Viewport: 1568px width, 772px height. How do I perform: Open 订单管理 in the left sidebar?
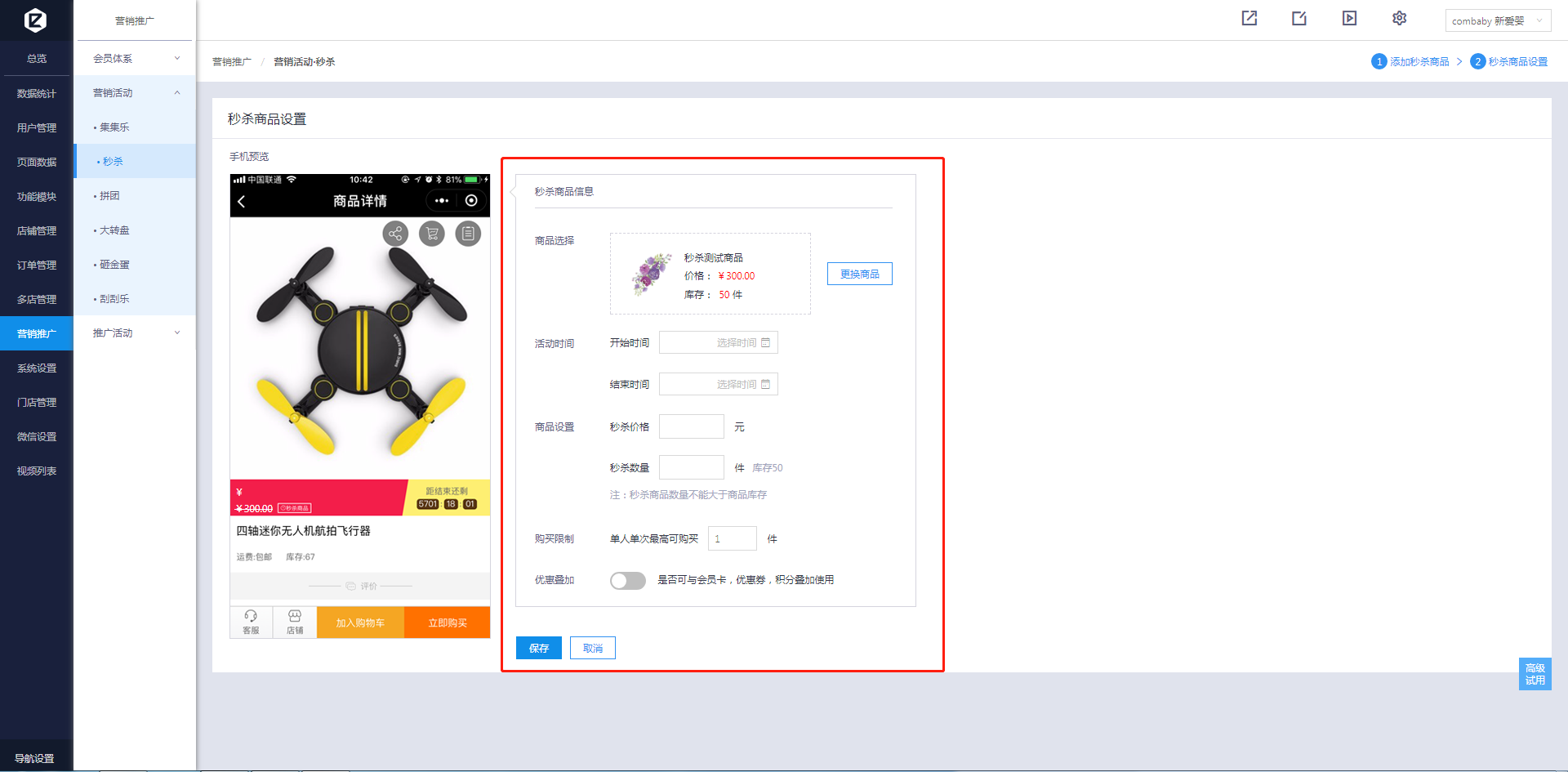coord(37,266)
